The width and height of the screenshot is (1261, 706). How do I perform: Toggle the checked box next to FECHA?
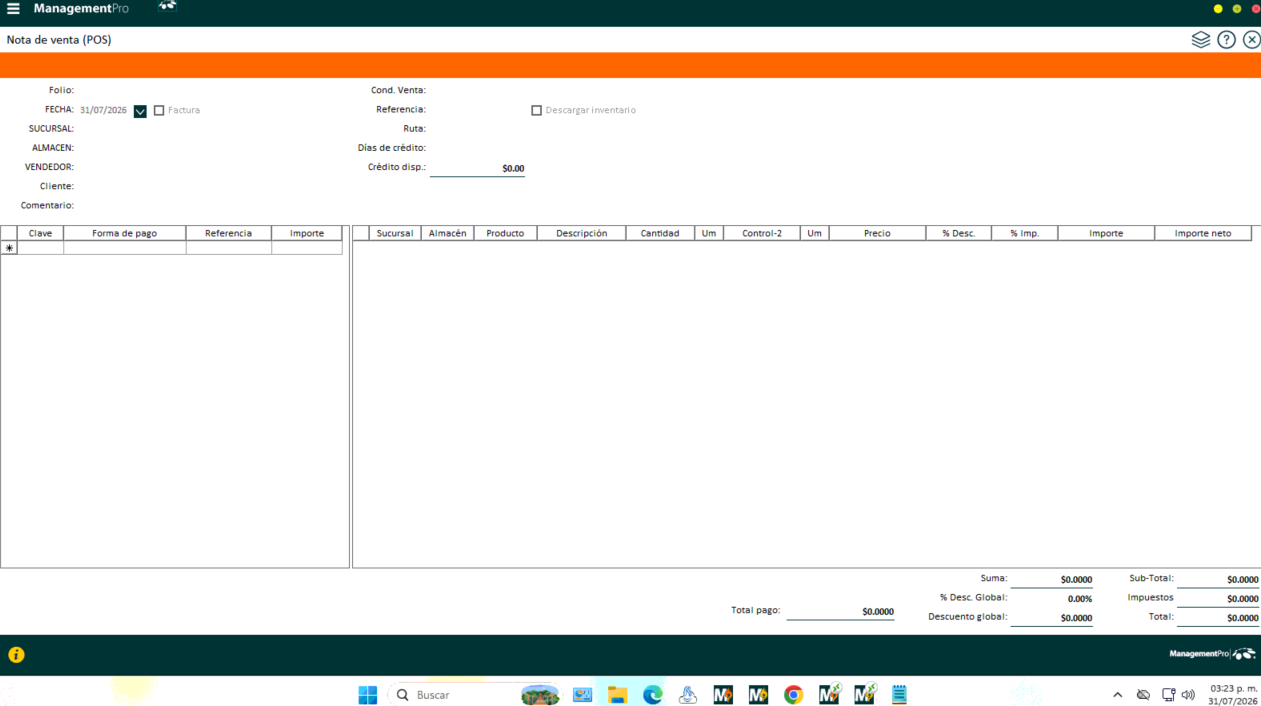(140, 111)
